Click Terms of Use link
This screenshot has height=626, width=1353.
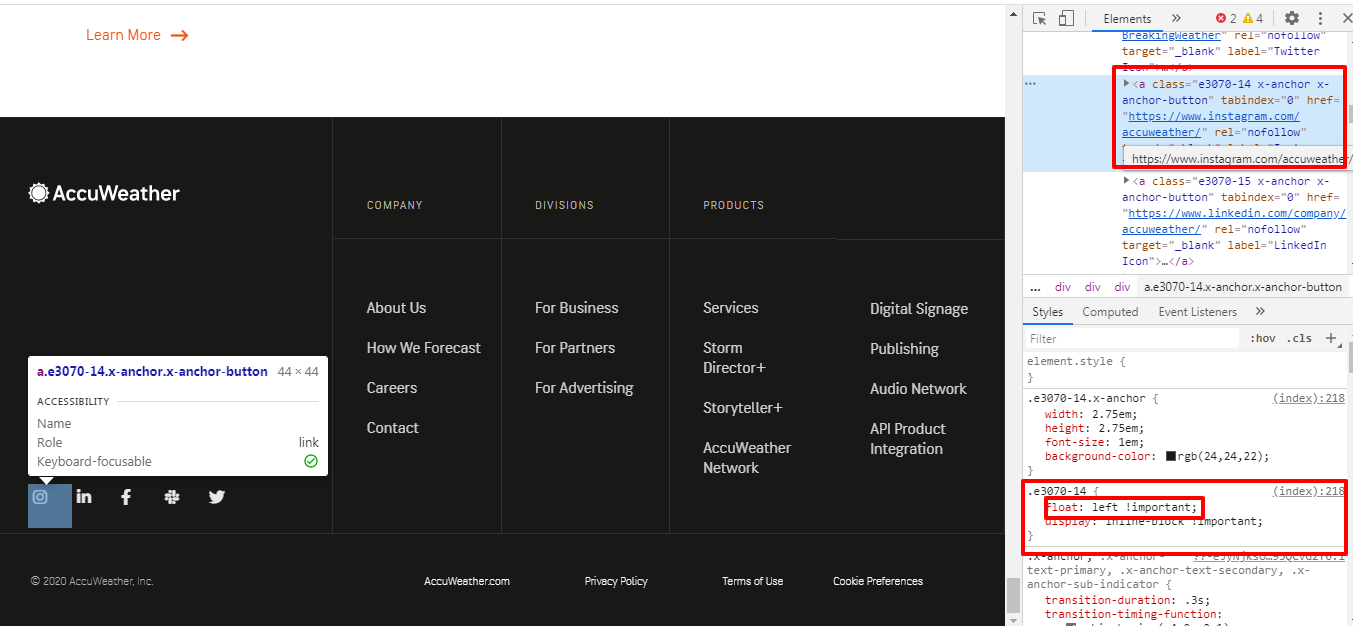pos(753,581)
